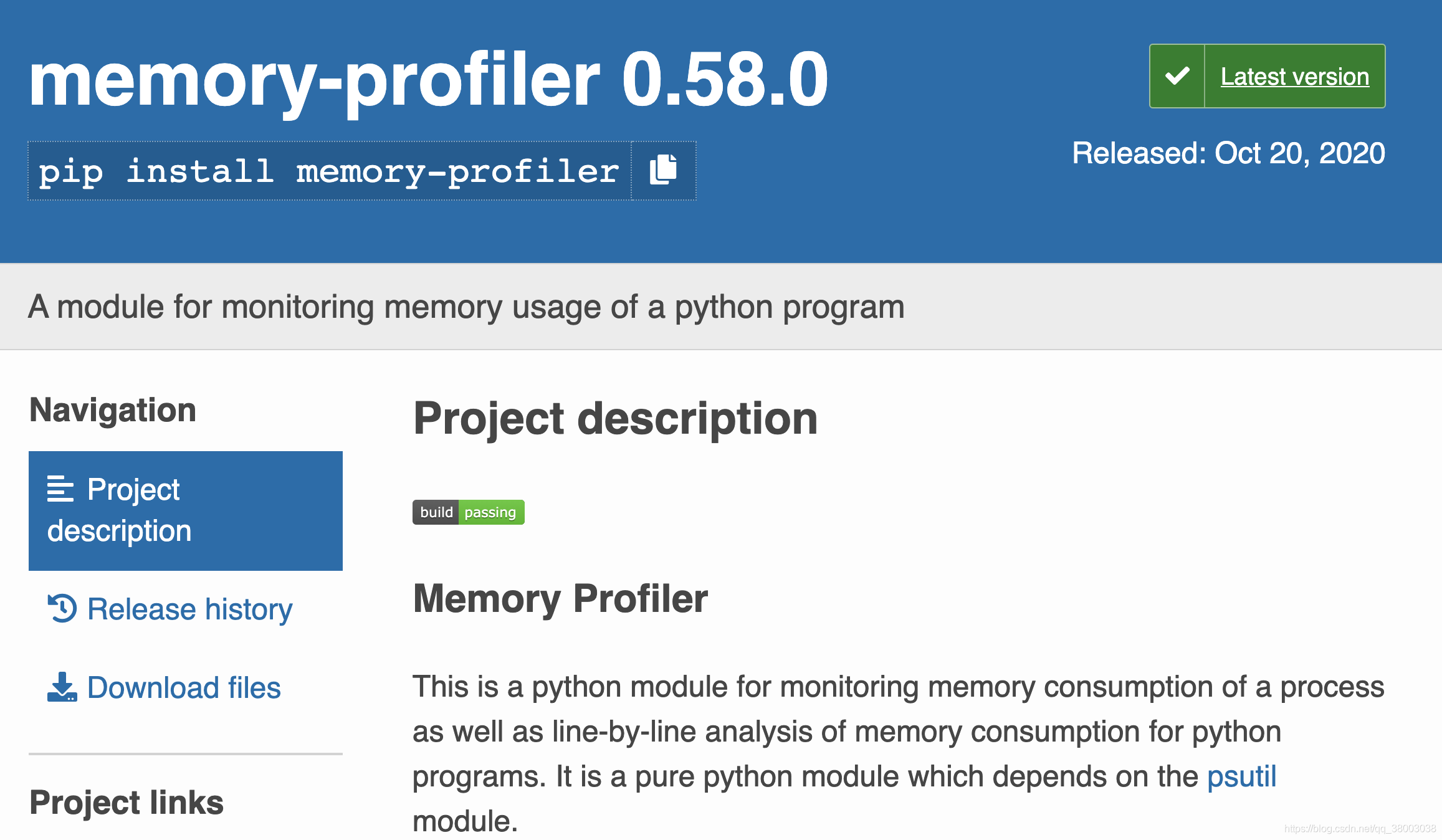Toggle the Project description navigation highlight
The width and height of the screenshot is (1442, 840).
coord(184,510)
